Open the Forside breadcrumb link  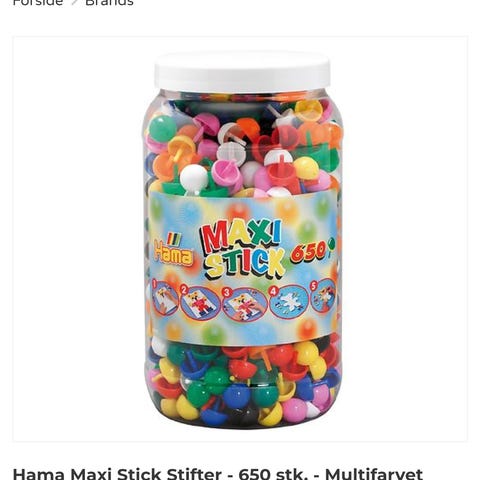pyautogui.click(x=38, y=3)
